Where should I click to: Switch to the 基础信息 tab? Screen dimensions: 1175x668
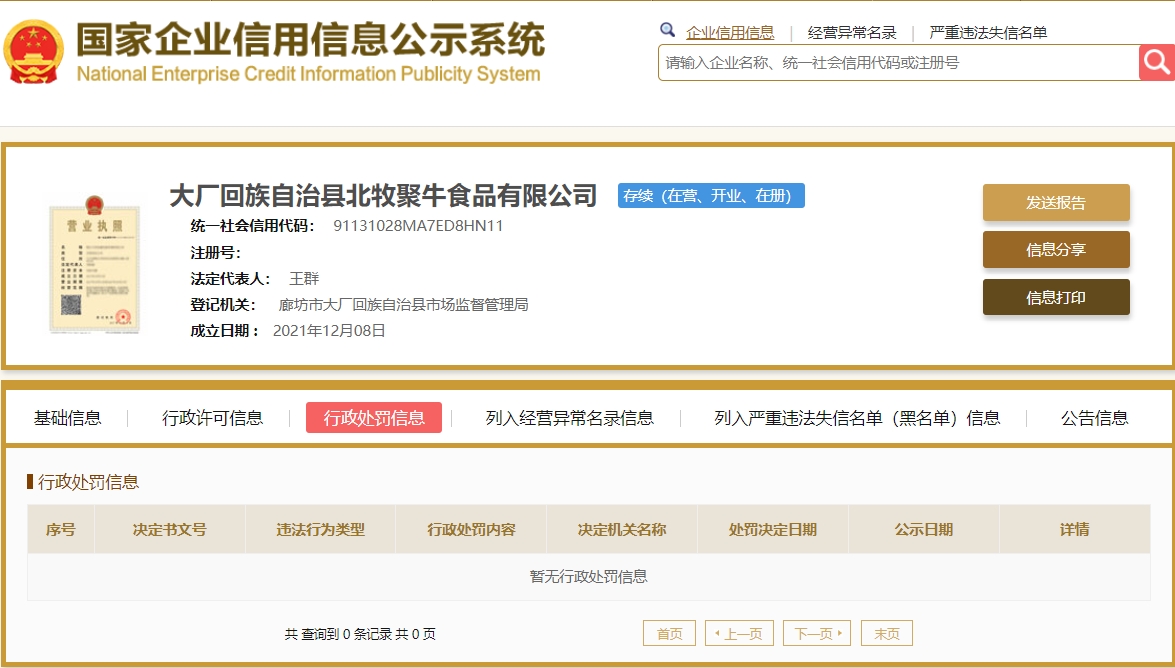67,418
